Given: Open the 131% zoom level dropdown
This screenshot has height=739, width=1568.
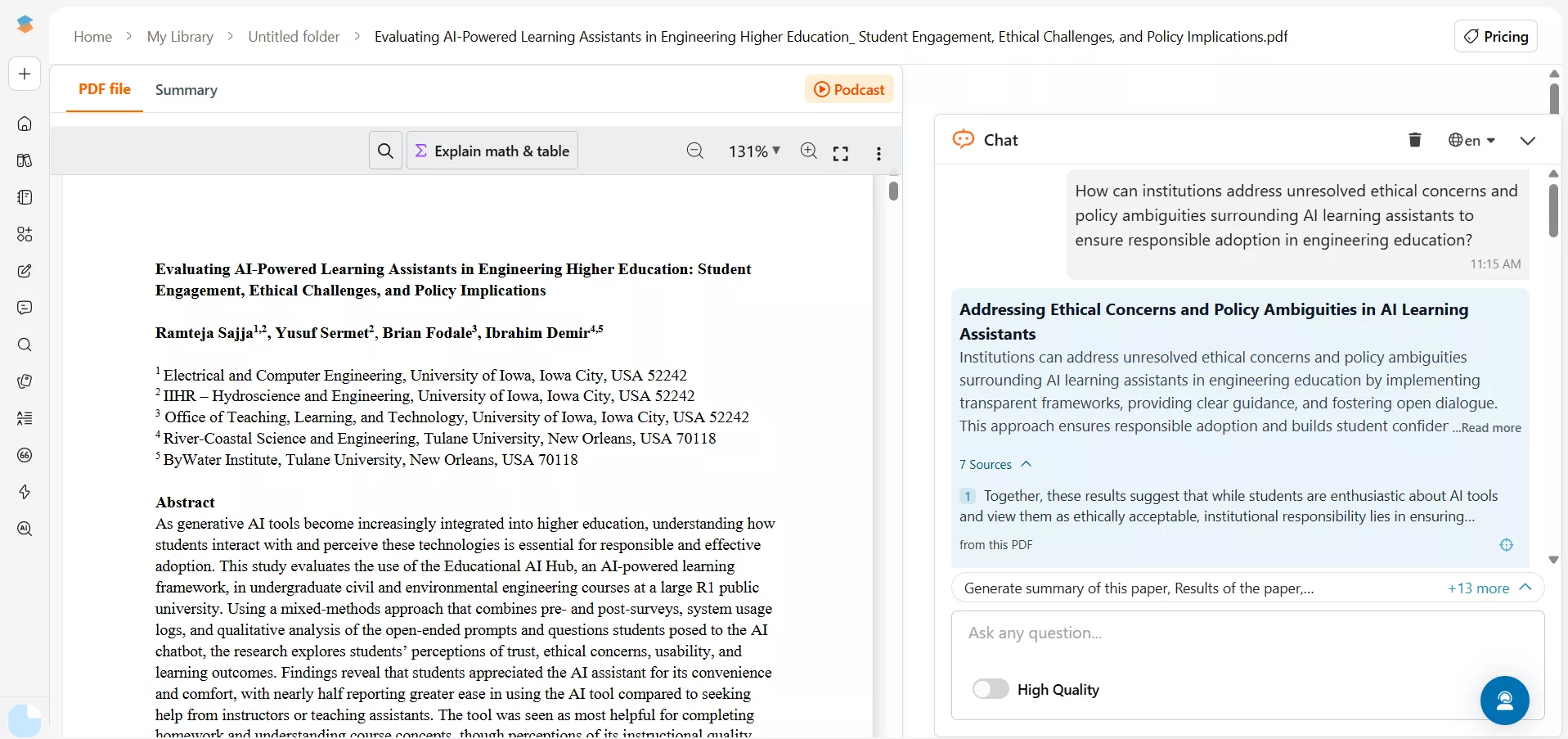Looking at the screenshot, I should (753, 151).
